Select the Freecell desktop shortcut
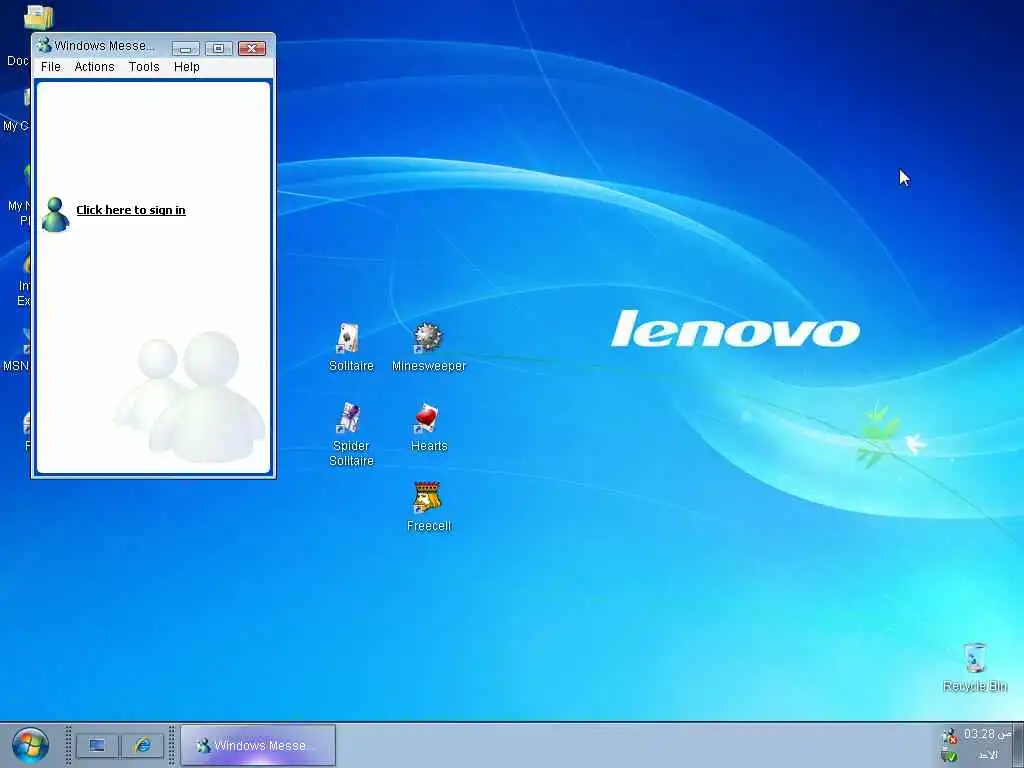Viewport: 1024px width, 768px height. 428,507
